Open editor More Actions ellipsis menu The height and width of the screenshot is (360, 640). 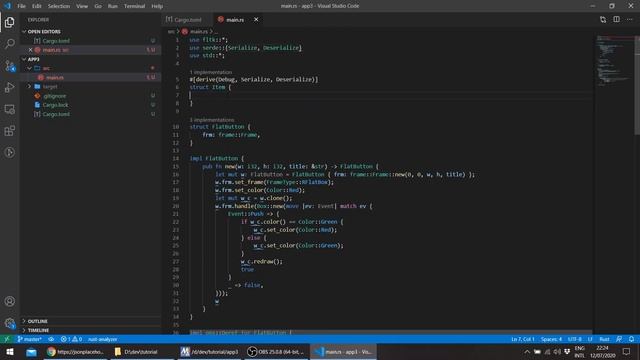pos(630,19)
